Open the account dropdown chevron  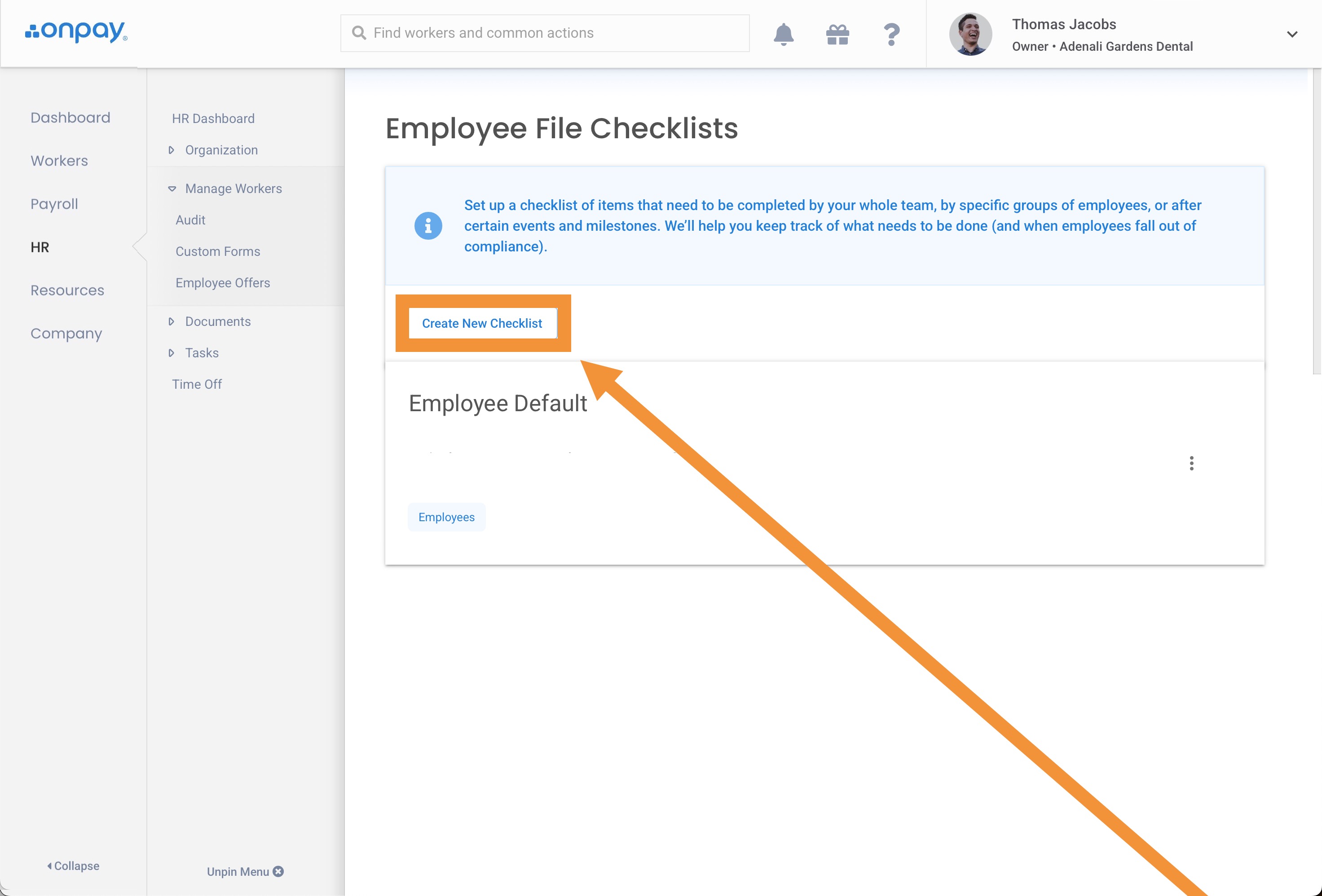click(1292, 34)
